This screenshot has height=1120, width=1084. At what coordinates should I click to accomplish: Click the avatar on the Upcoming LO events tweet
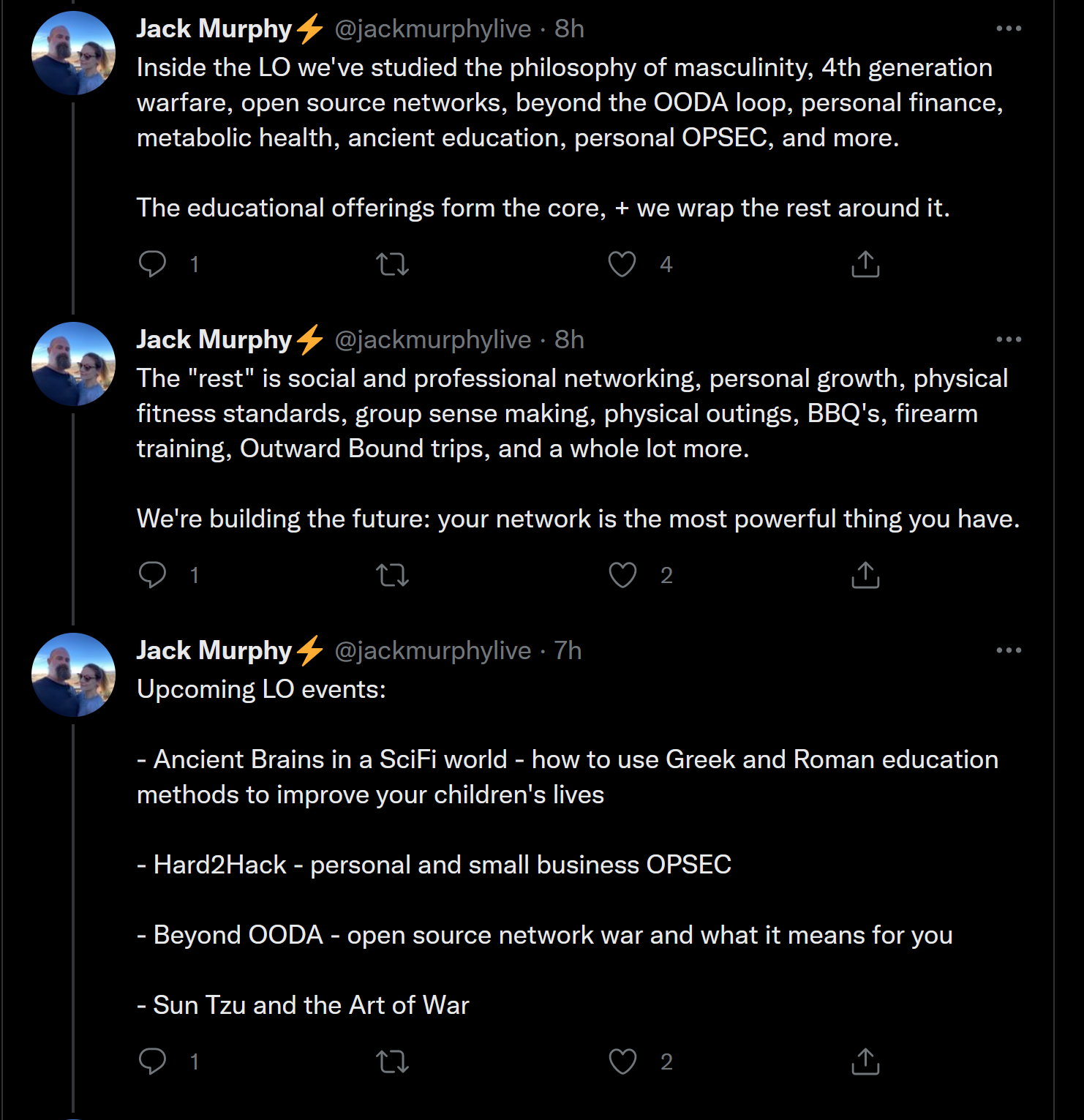click(x=73, y=674)
